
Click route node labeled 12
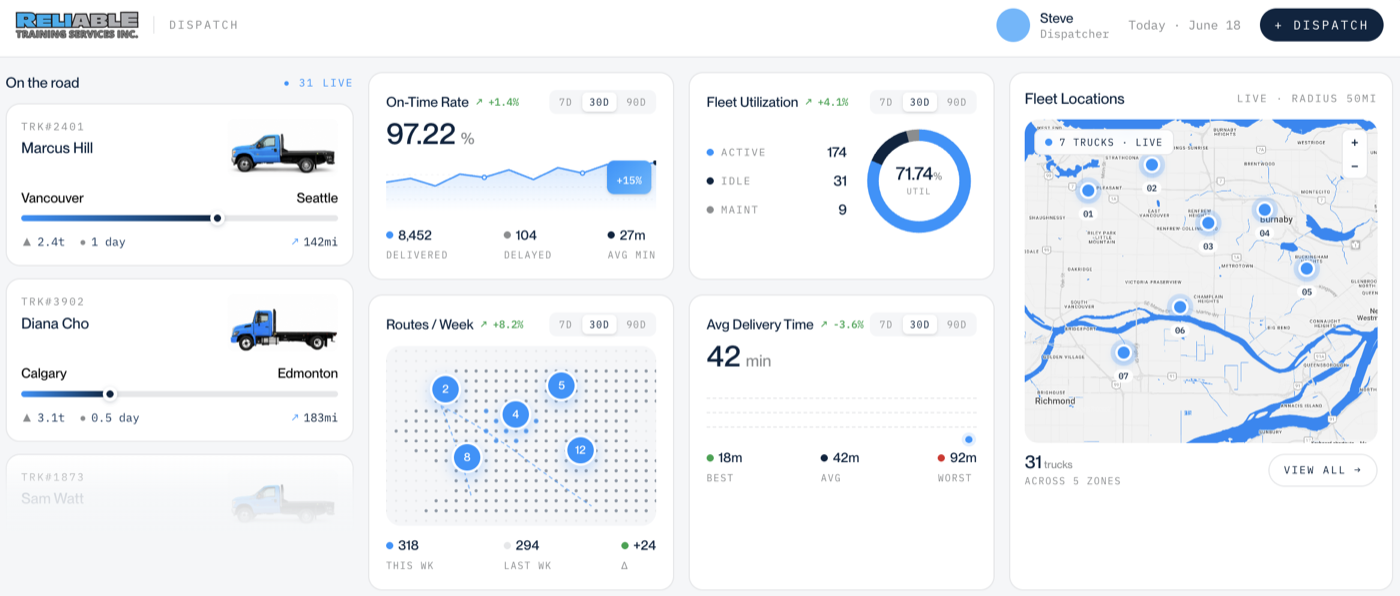point(580,450)
